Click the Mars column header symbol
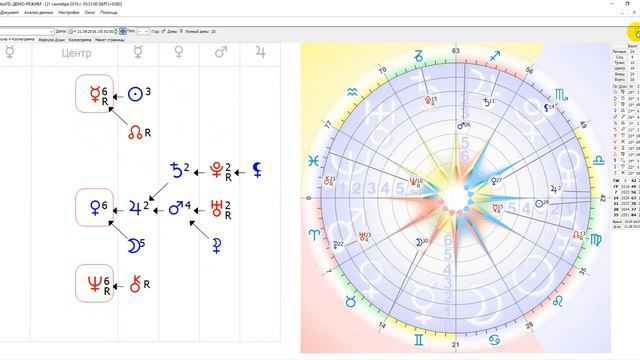 (x=220, y=52)
